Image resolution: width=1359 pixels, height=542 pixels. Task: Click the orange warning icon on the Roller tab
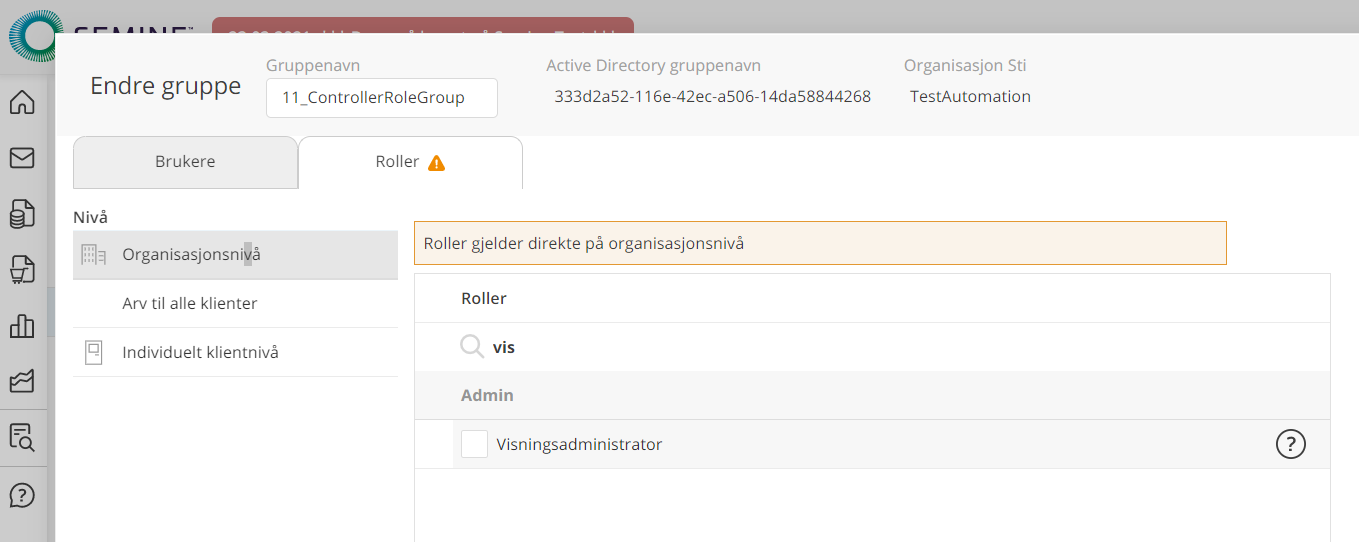click(x=436, y=163)
